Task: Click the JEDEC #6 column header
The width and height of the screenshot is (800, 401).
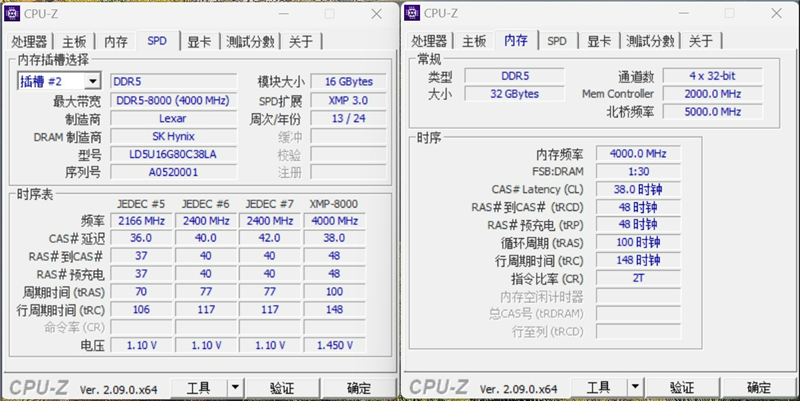Action: coord(206,204)
